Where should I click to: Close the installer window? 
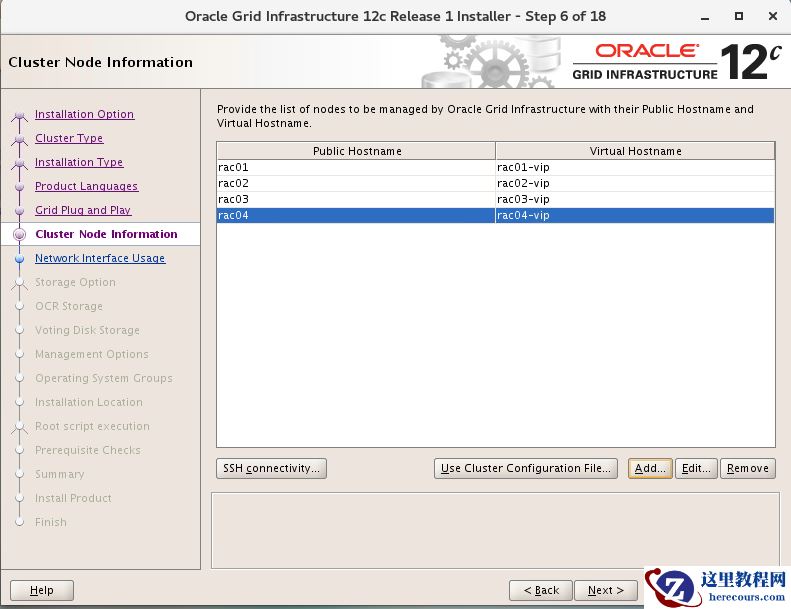click(x=773, y=16)
